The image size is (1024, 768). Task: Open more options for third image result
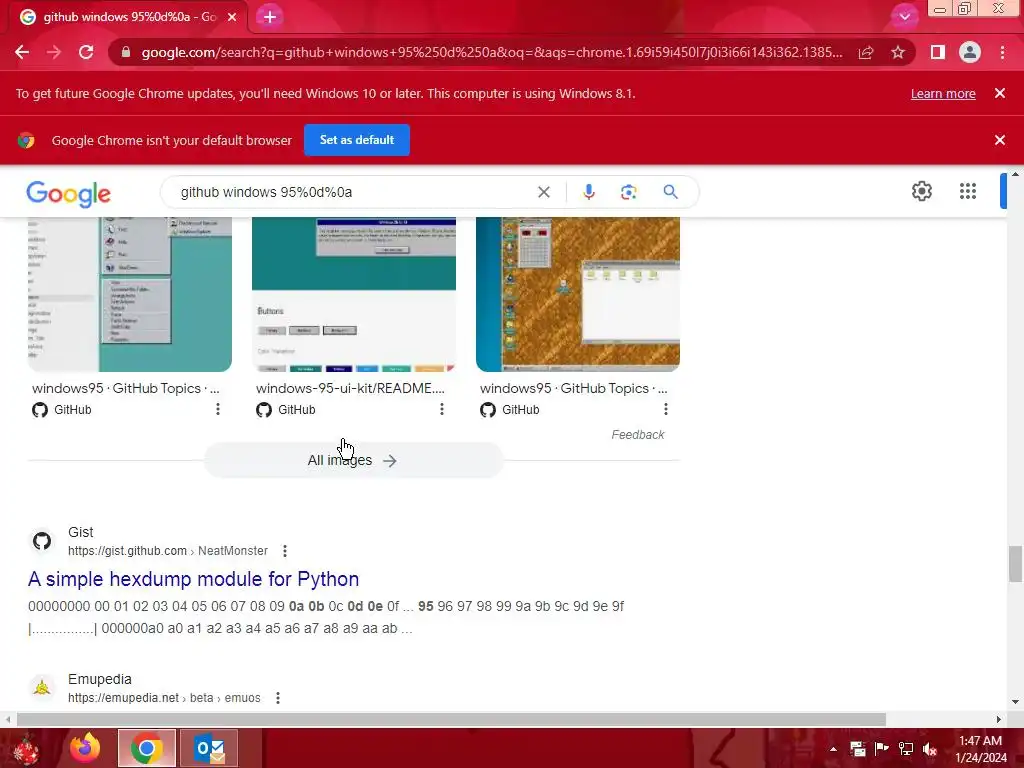click(x=665, y=409)
